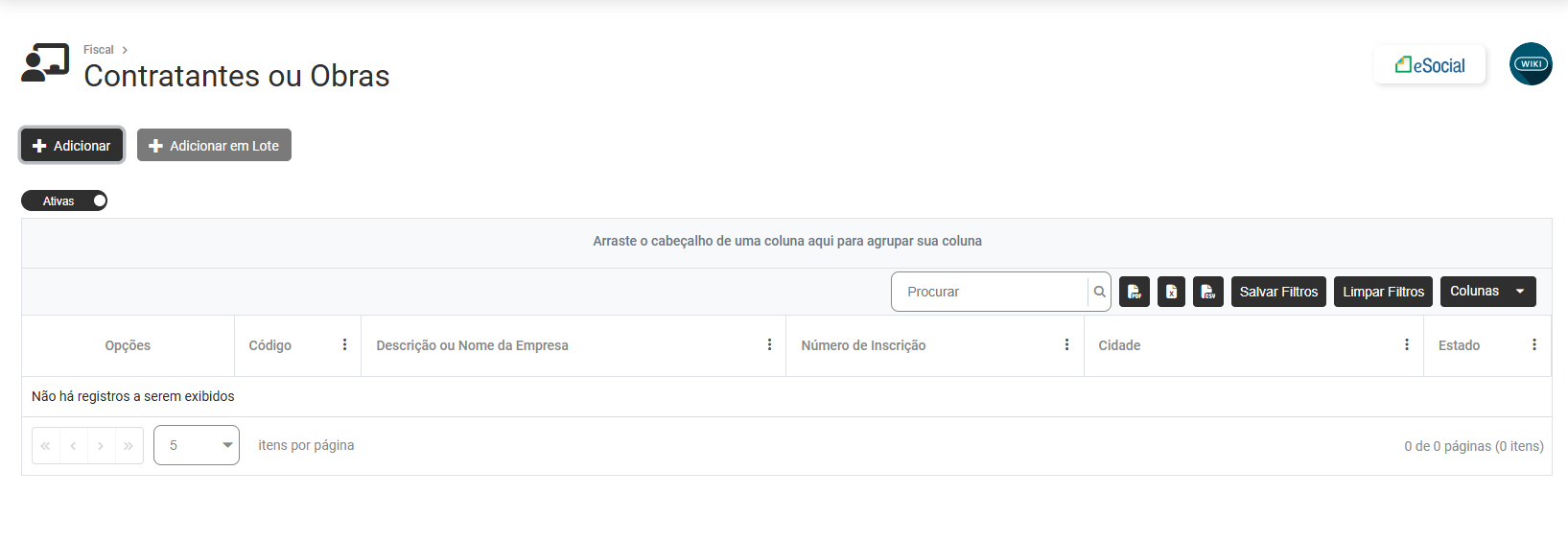Open items per page dropdown
Screen dimensions: 1568x542
click(197, 445)
